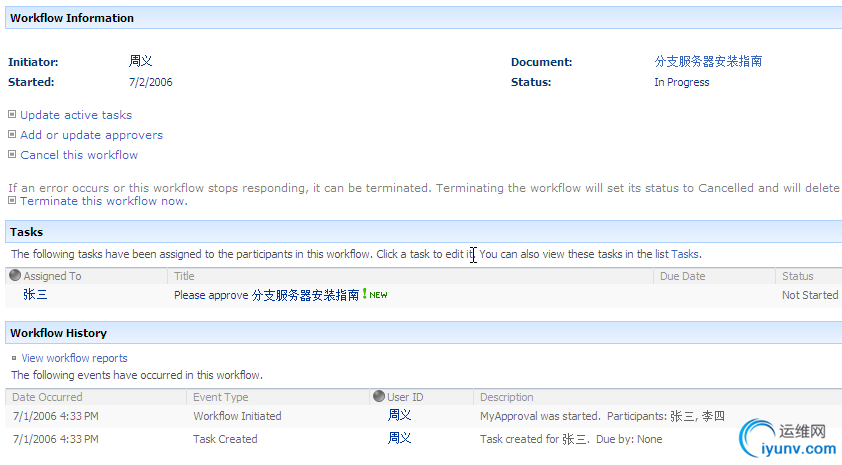
Task: Click Event Type column header
Action: (220, 397)
